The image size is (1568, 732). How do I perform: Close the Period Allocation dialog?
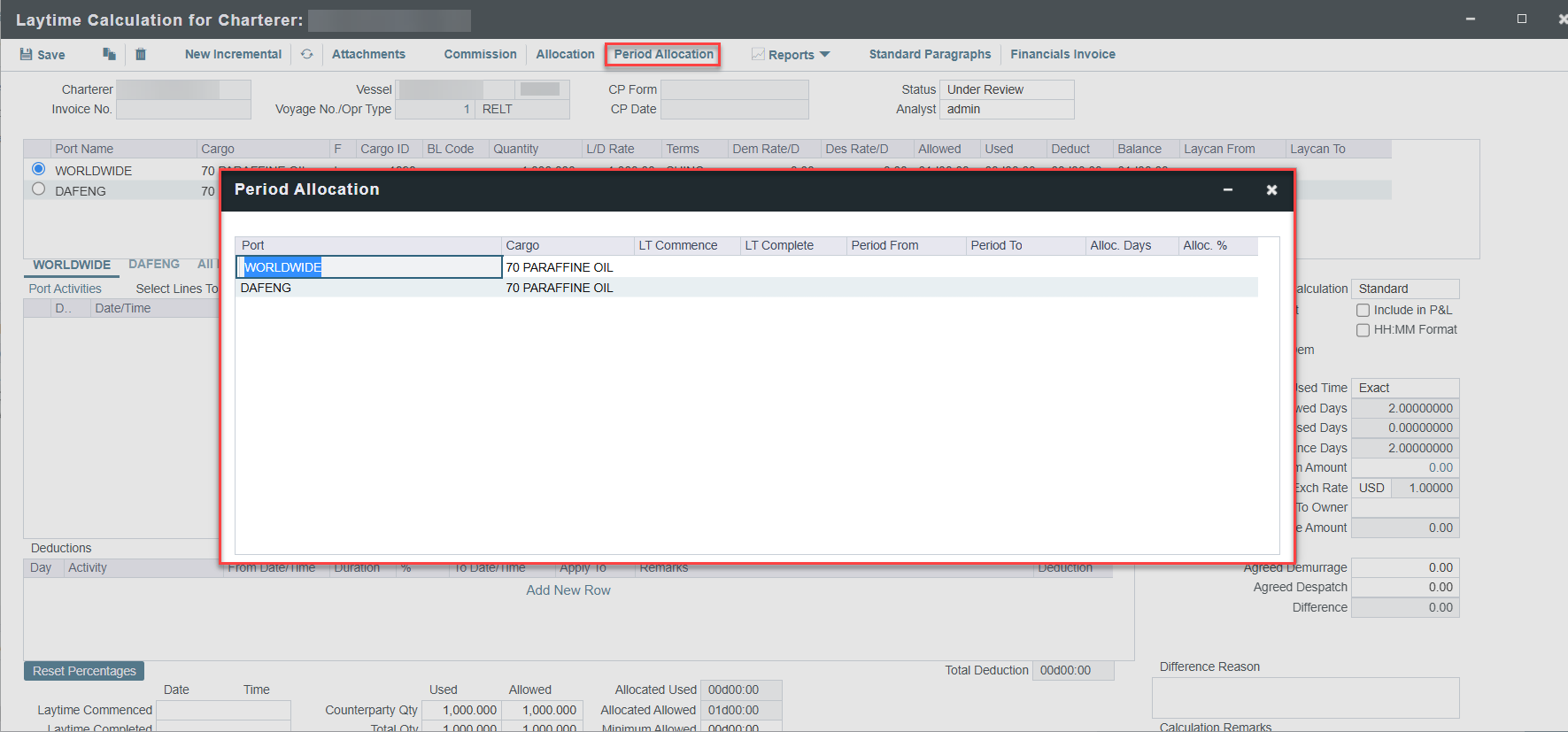[1271, 189]
